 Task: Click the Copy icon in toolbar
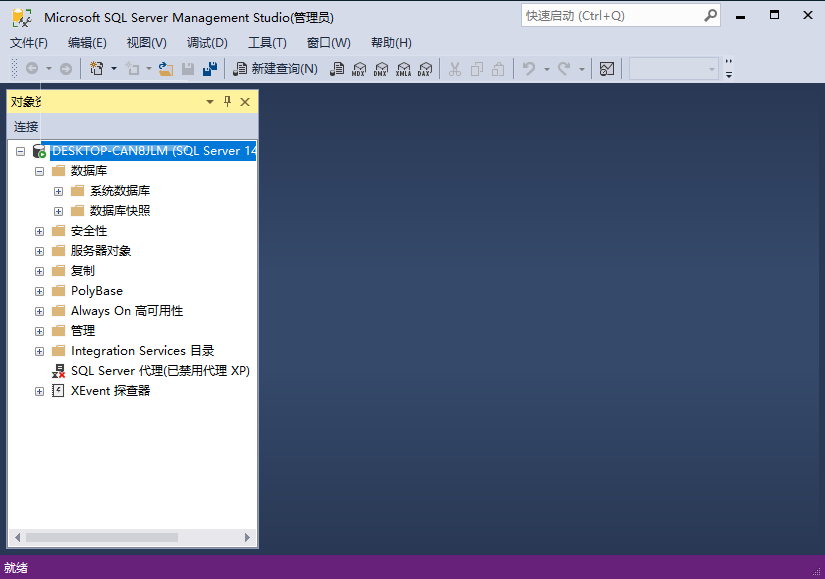tap(477, 68)
